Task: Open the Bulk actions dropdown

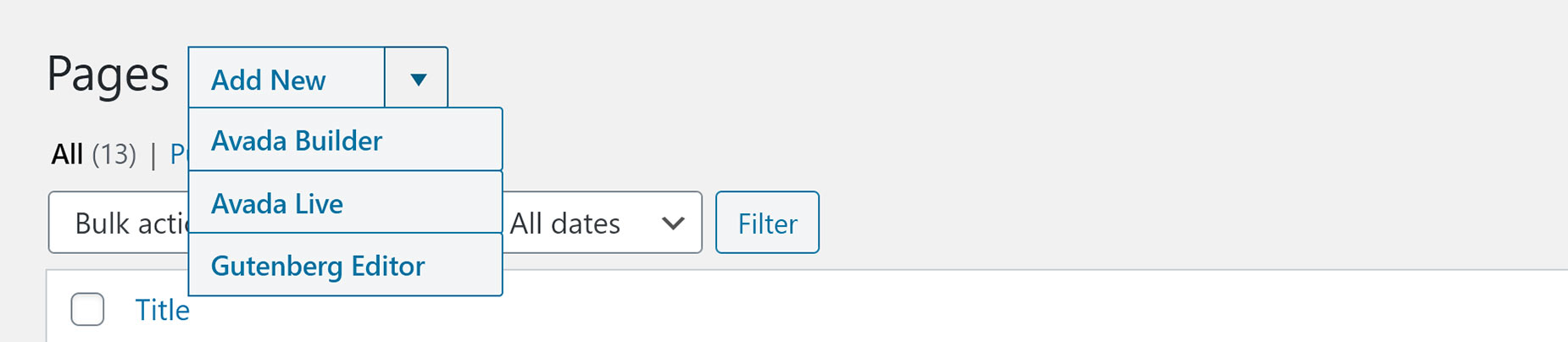Action: 119,223
